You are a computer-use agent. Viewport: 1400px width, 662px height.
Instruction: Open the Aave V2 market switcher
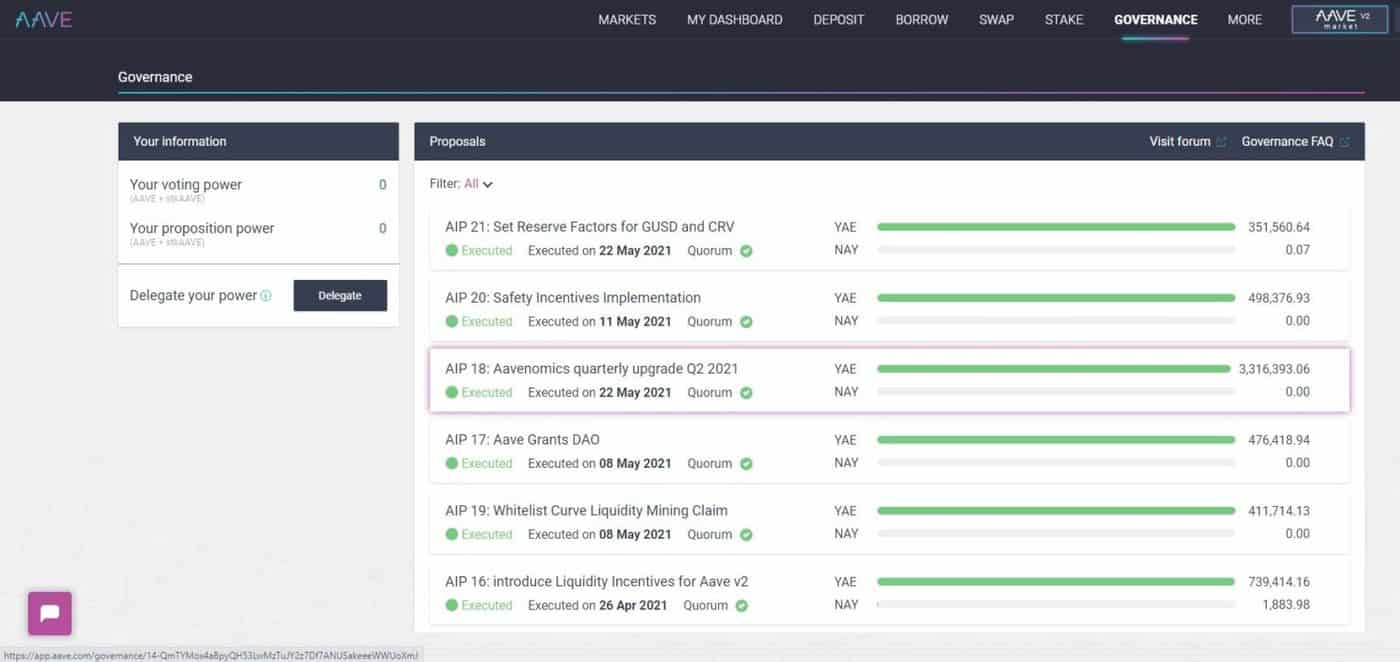(1339, 19)
